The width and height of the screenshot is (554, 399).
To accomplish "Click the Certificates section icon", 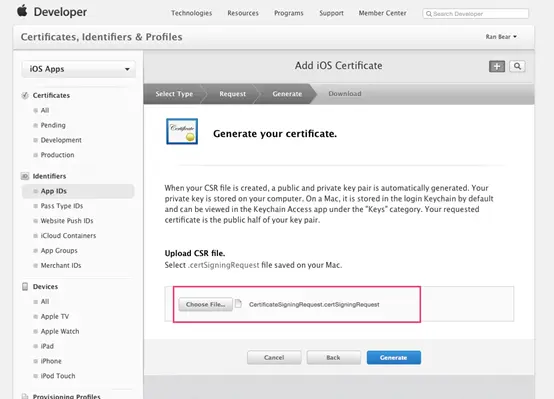I will [x=25, y=95].
